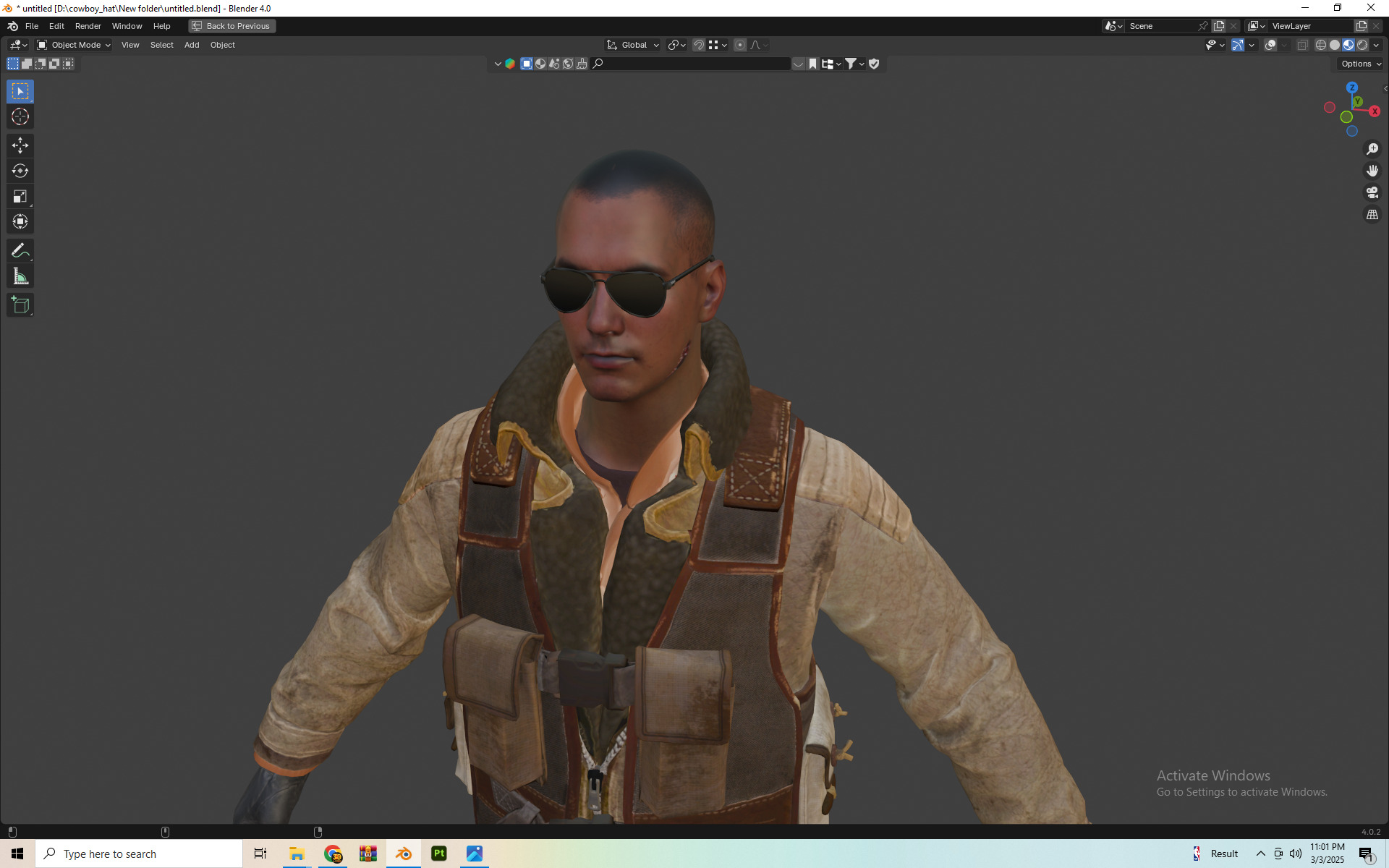Screen dimensions: 1389x868
Task: Enable the model asset type square button
Action: (x=527, y=64)
